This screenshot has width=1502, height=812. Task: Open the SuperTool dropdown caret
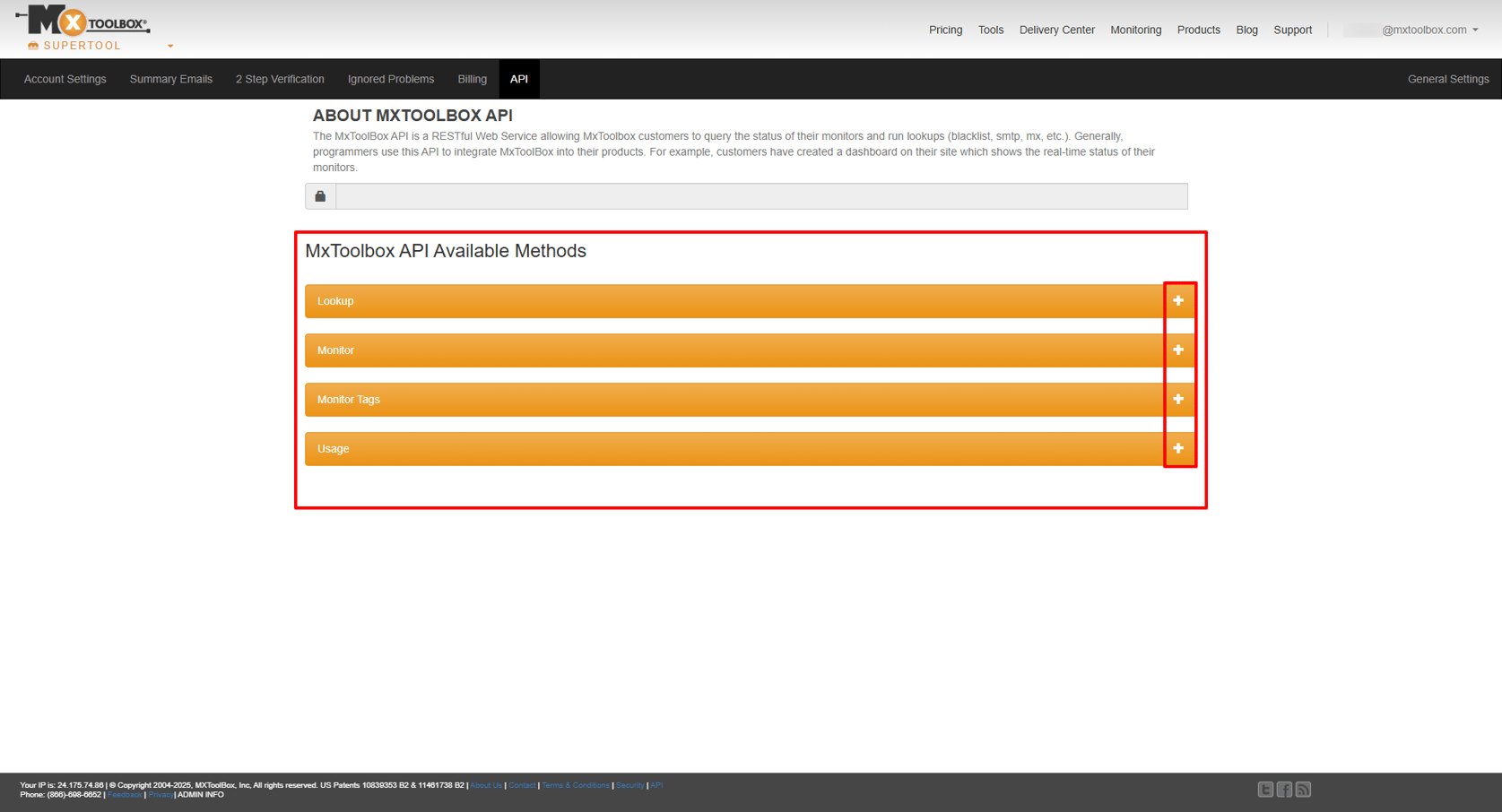(x=169, y=46)
